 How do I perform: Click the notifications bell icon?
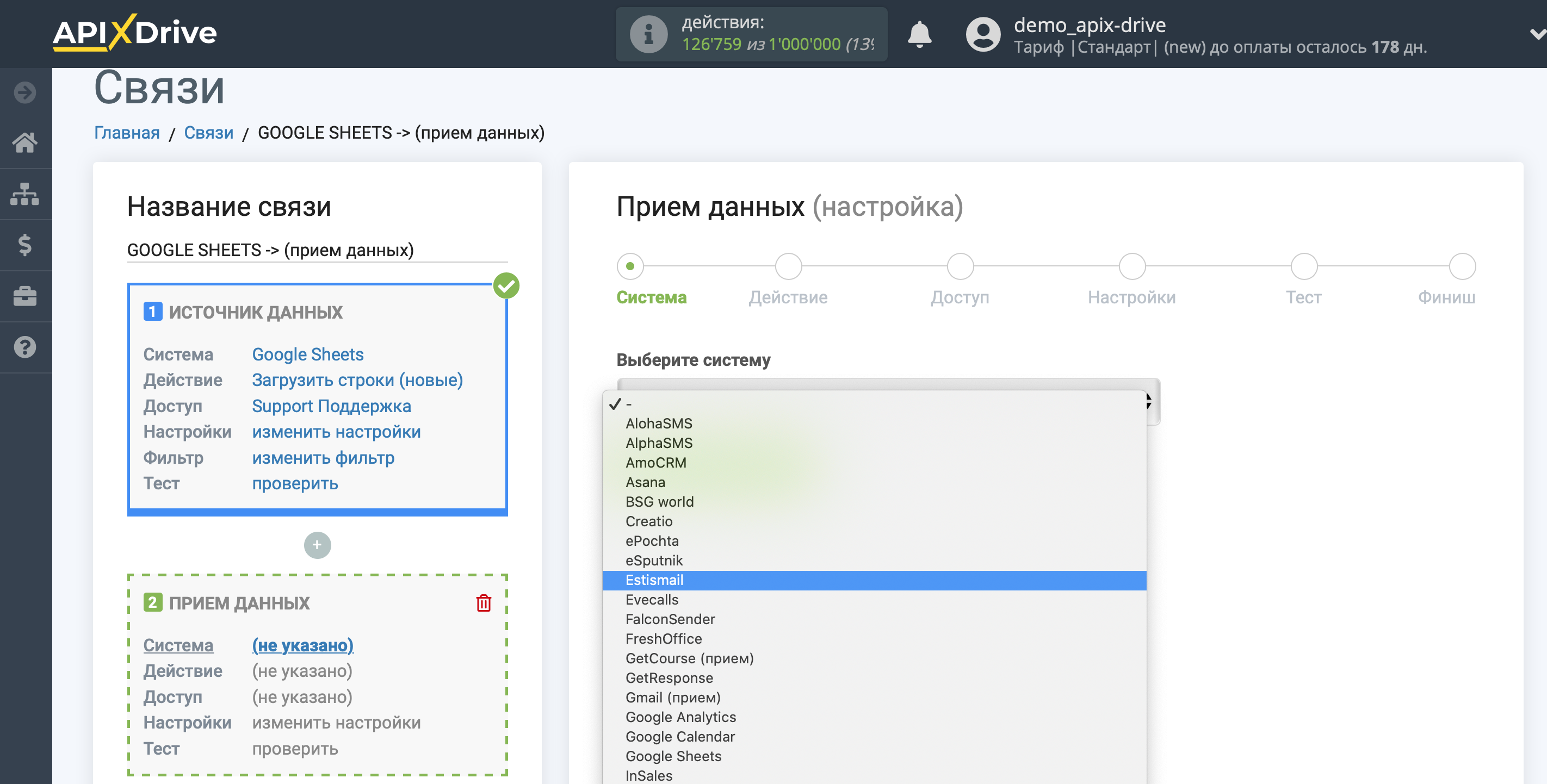click(919, 34)
